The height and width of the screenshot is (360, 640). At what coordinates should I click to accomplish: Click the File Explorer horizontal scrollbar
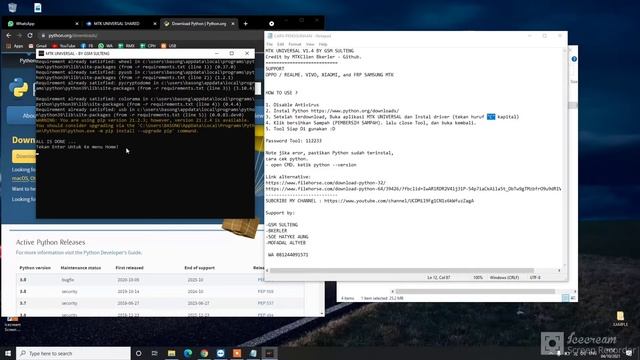coord(476,291)
